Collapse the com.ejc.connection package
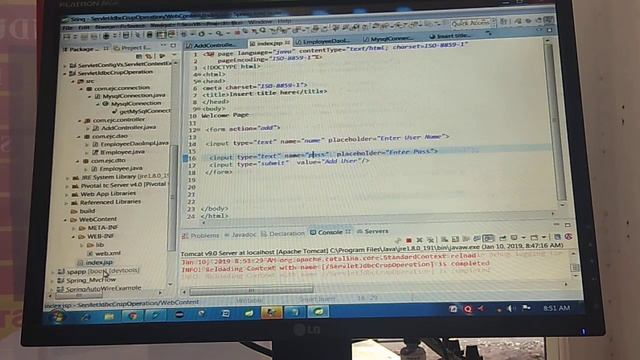640x360 pixels. point(81,89)
